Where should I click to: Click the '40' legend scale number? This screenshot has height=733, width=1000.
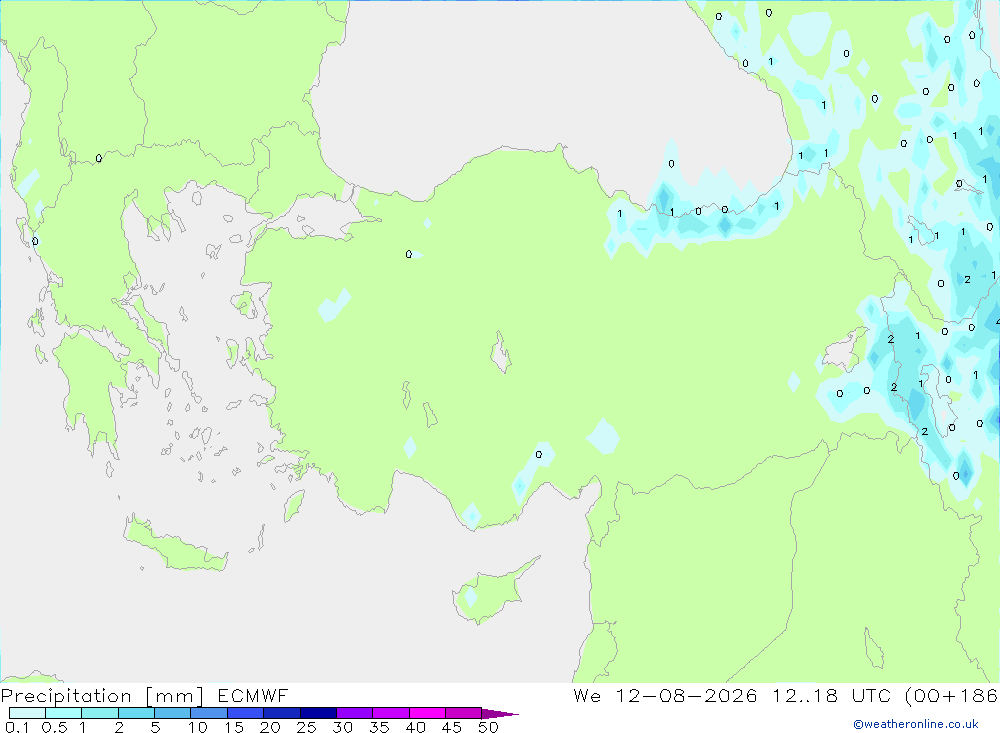point(415,727)
